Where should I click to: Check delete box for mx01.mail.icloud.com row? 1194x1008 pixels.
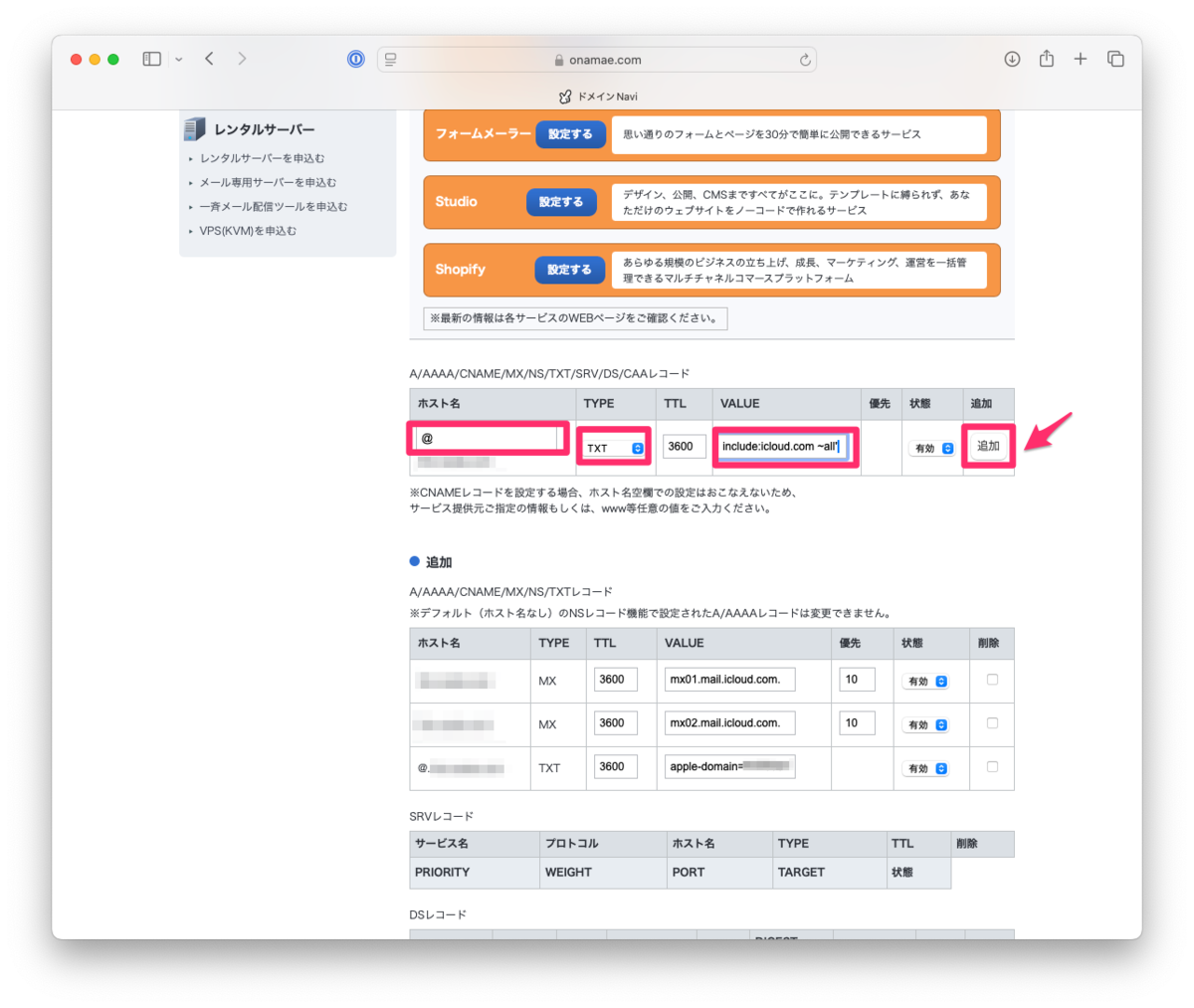tap(992, 680)
